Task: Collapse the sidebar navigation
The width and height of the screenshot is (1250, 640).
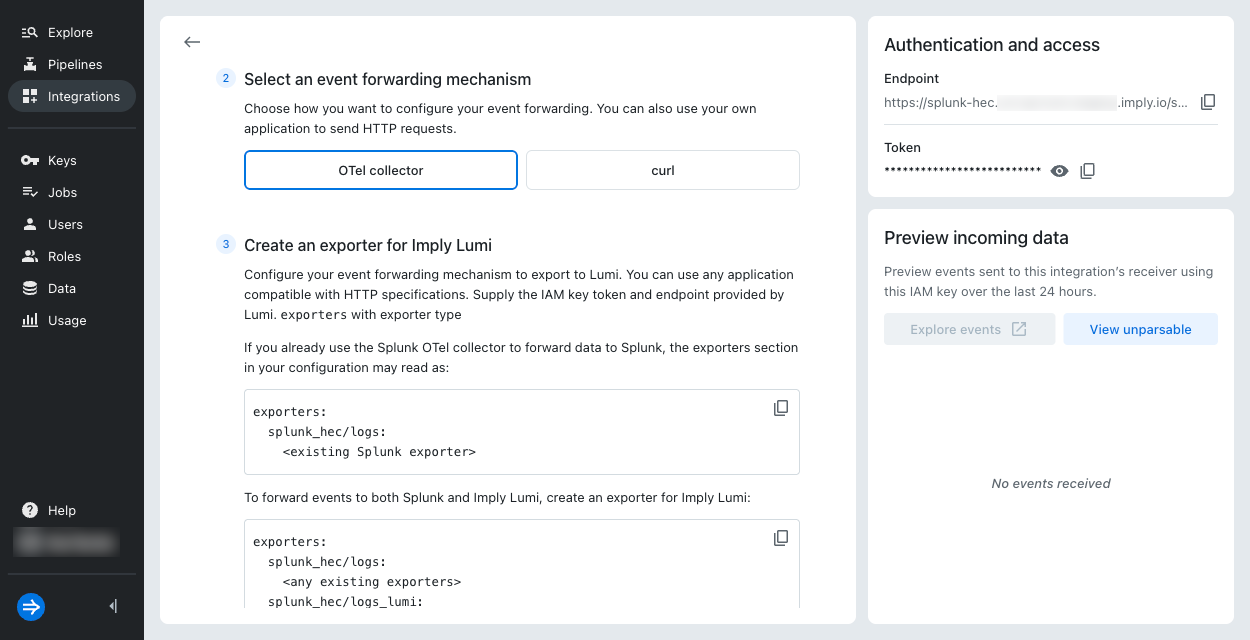Action: point(113,606)
